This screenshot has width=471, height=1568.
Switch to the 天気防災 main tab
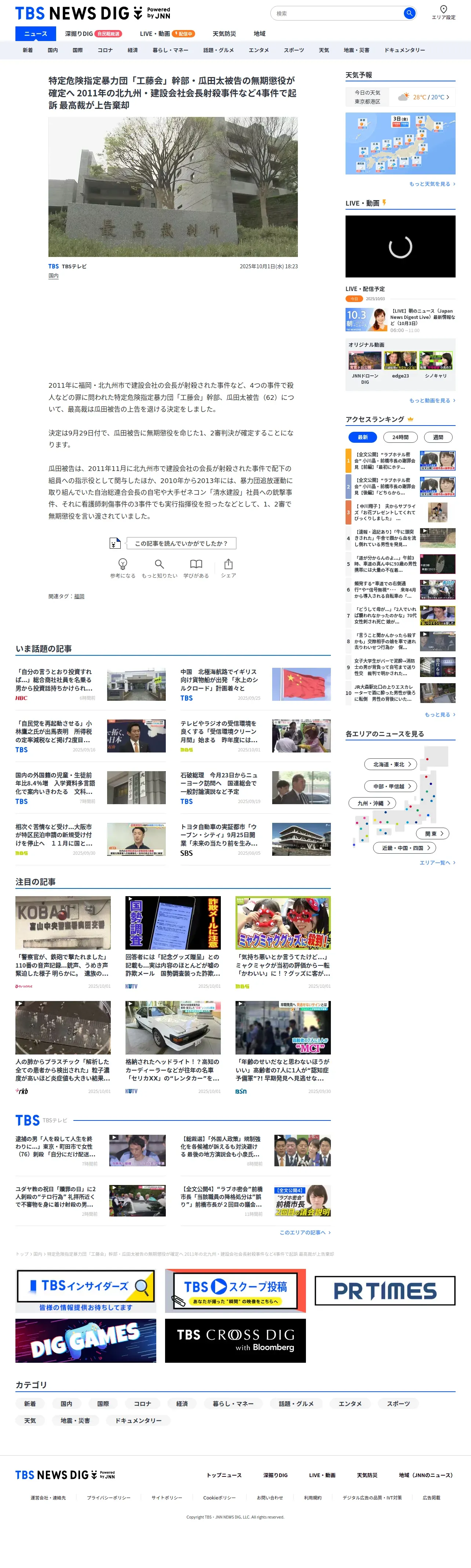point(224,33)
